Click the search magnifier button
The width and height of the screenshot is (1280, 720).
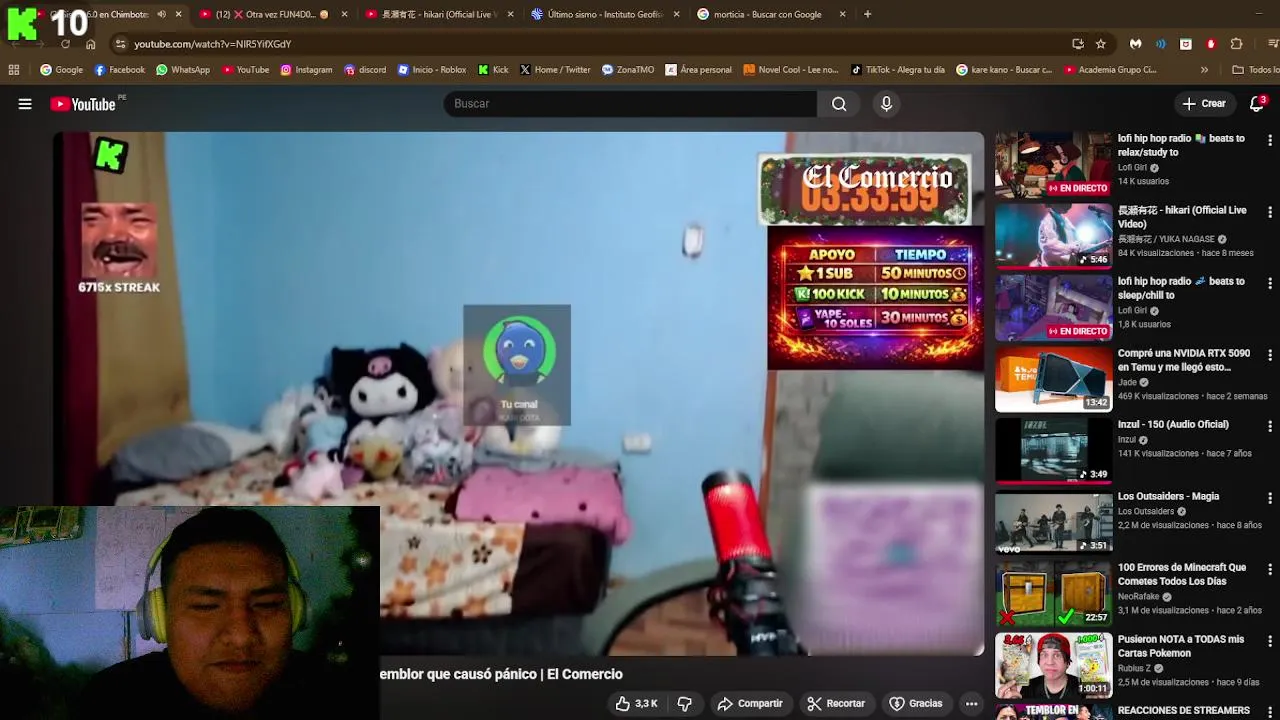point(839,104)
